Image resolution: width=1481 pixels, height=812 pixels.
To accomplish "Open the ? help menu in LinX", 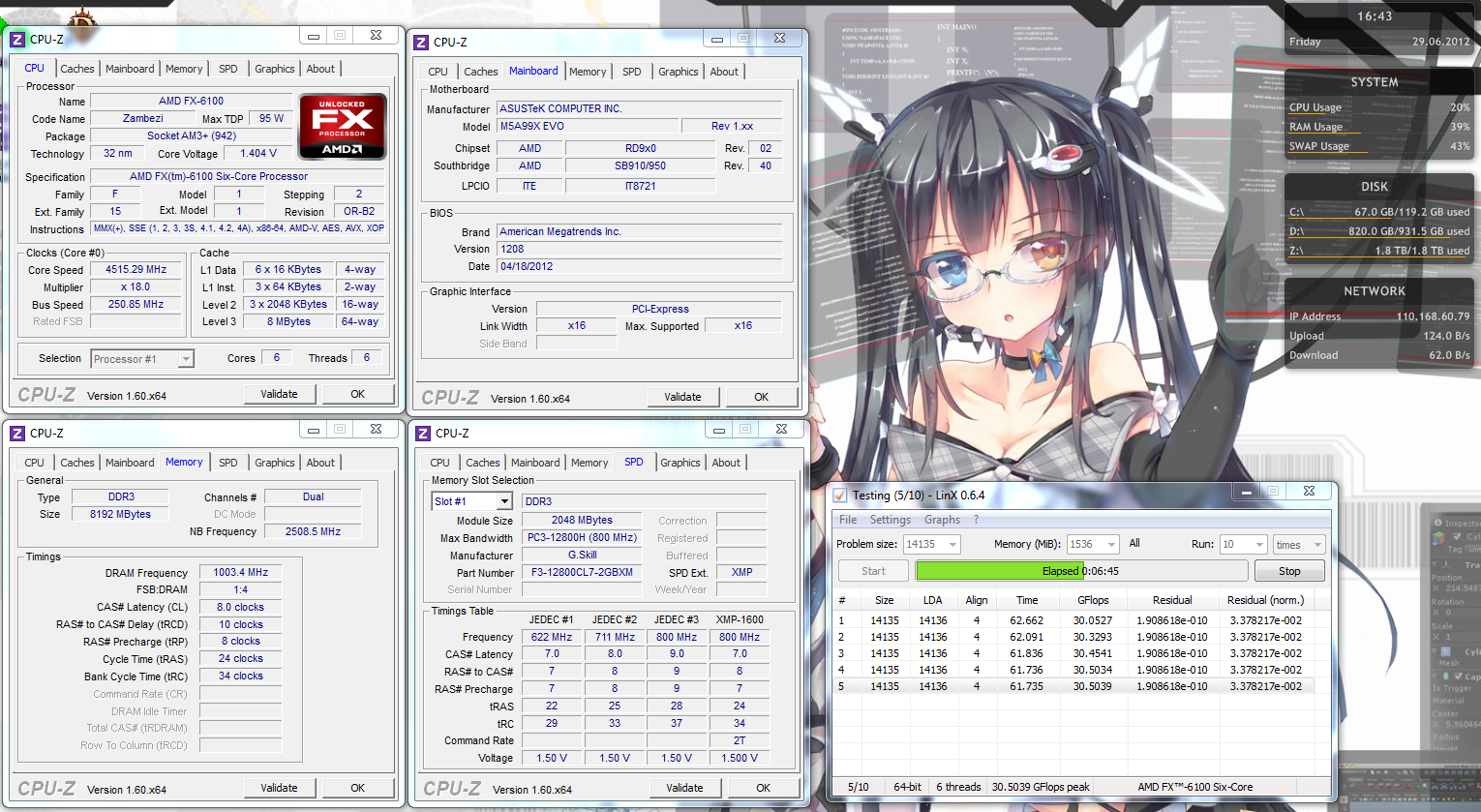I will click(x=976, y=520).
